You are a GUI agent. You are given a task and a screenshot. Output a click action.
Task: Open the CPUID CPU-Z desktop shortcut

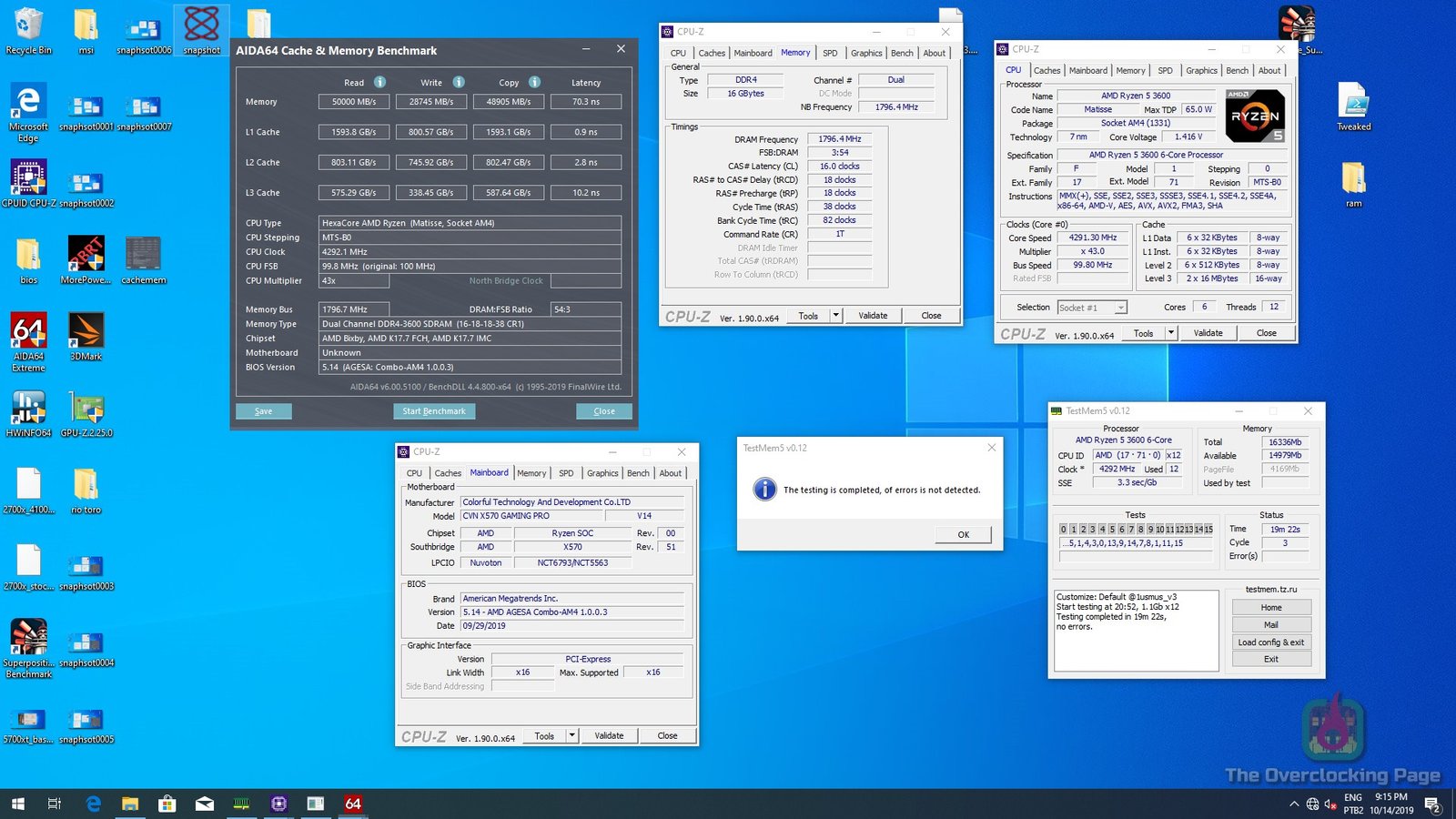pyautogui.click(x=28, y=176)
